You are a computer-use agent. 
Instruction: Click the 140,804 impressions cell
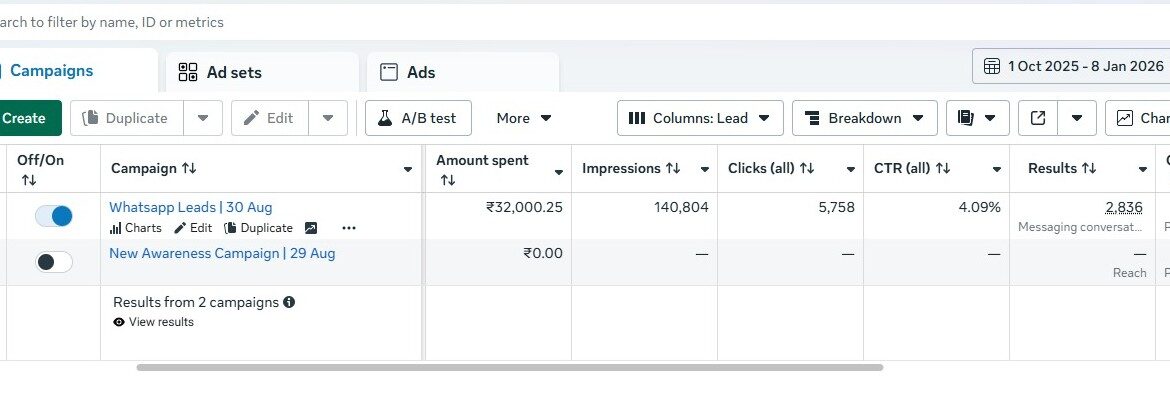point(681,207)
